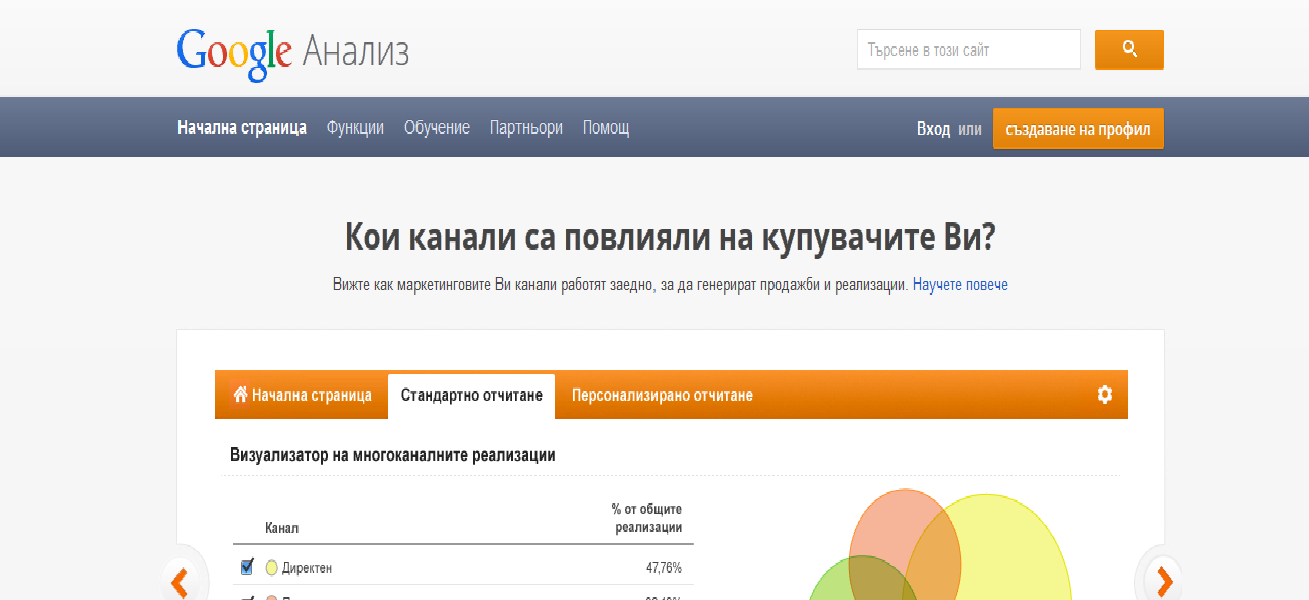Screen dimensions: 1309x600
Task: Click the orange search magnifier button
Action: 1129,49
